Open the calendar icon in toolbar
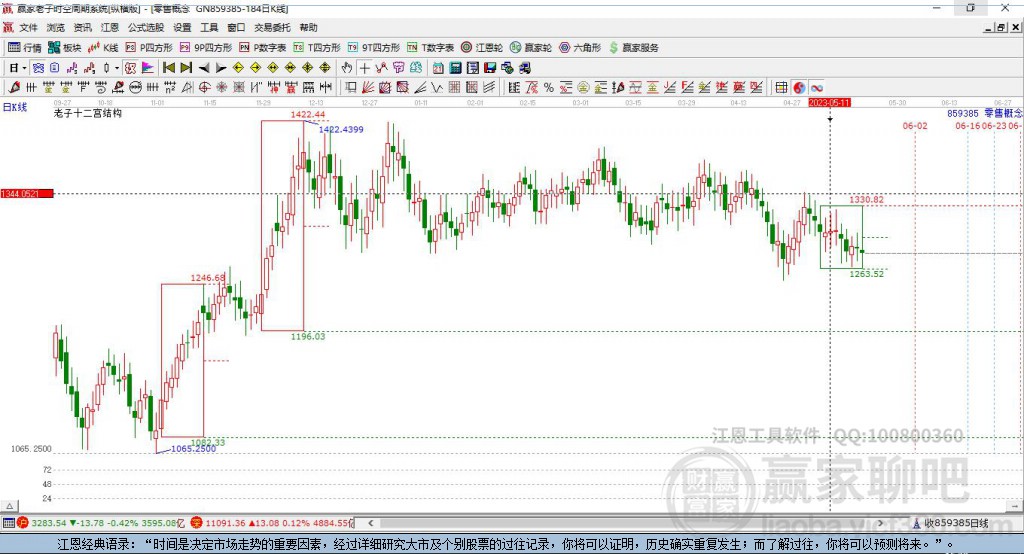The width and height of the screenshot is (1024, 554). [x=438, y=67]
